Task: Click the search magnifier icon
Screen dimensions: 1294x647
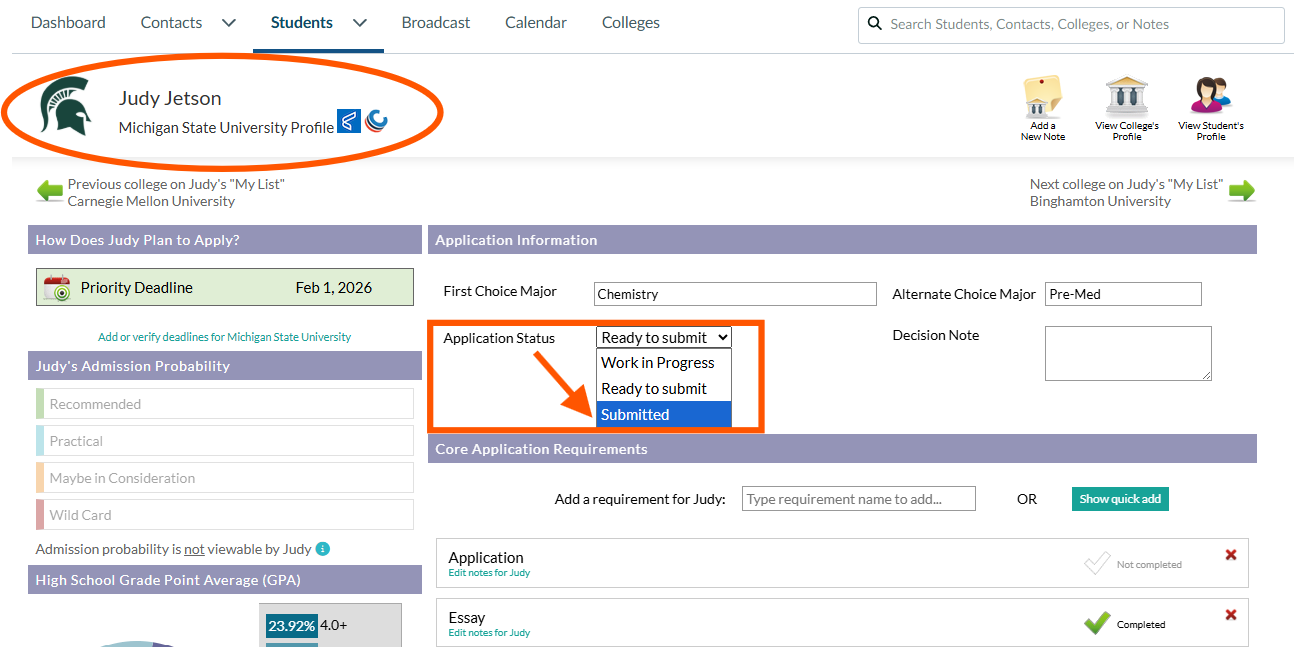Action: click(875, 24)
